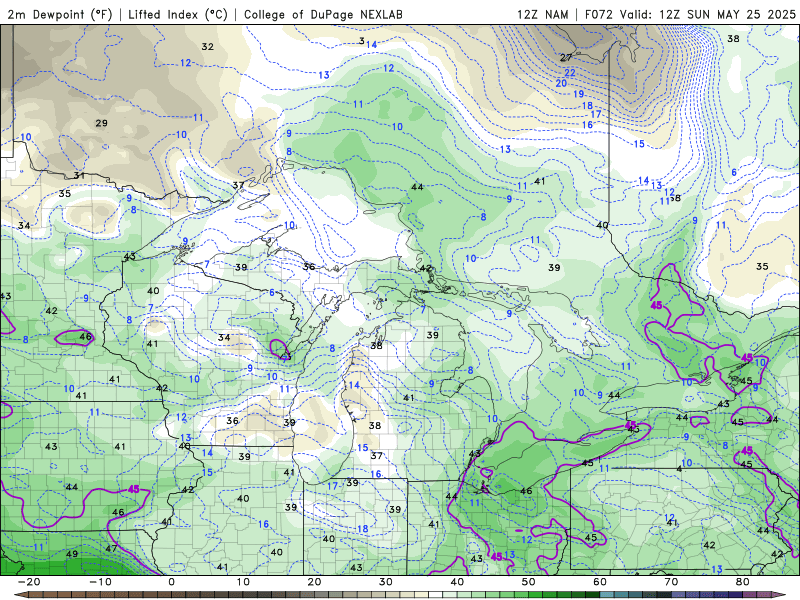The image size is (800, 600).
Task: Click the black dewpoint value 31 on the map
Action: pos(79,176)
